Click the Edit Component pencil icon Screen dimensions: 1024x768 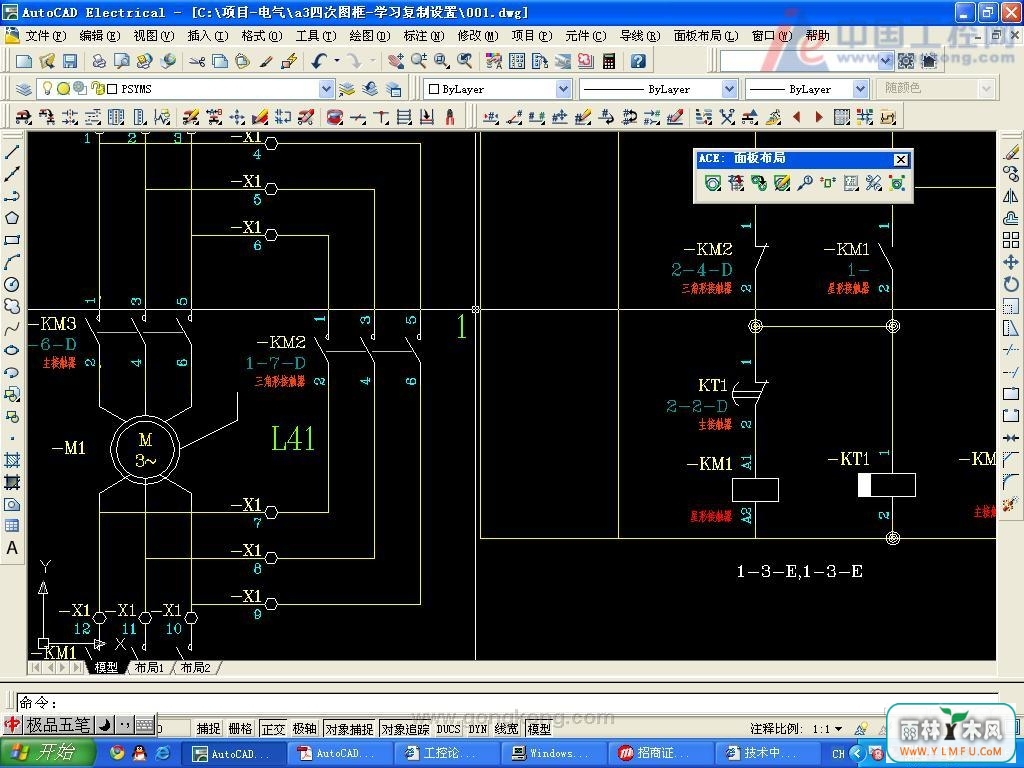[x=191, y=117]
